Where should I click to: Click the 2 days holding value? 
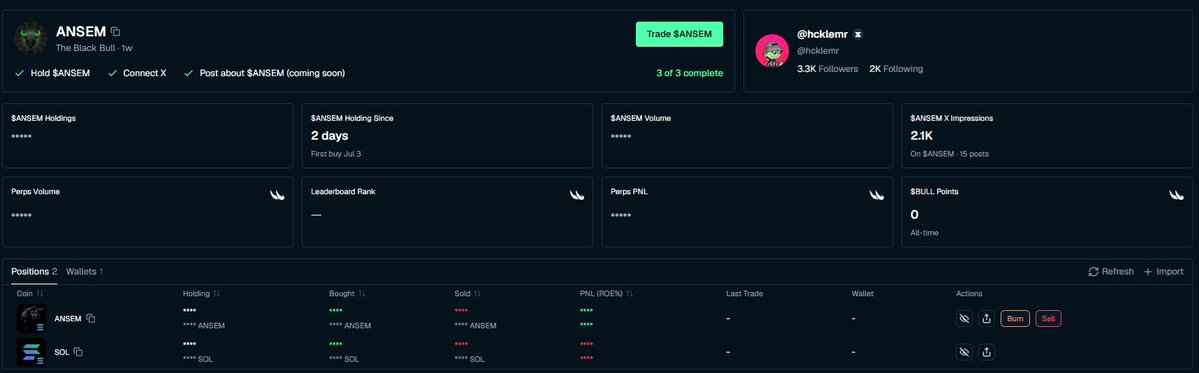(330, 136)
